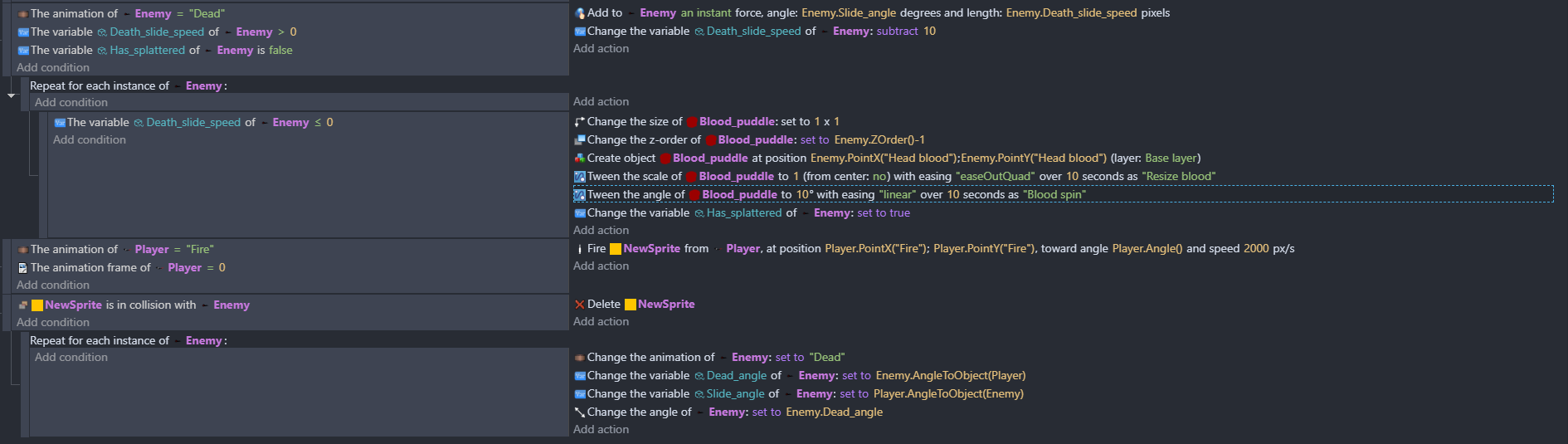The image size is (1568, 444).
Task: Click variable icon of Slide_angle action
Action: (580, 394)
